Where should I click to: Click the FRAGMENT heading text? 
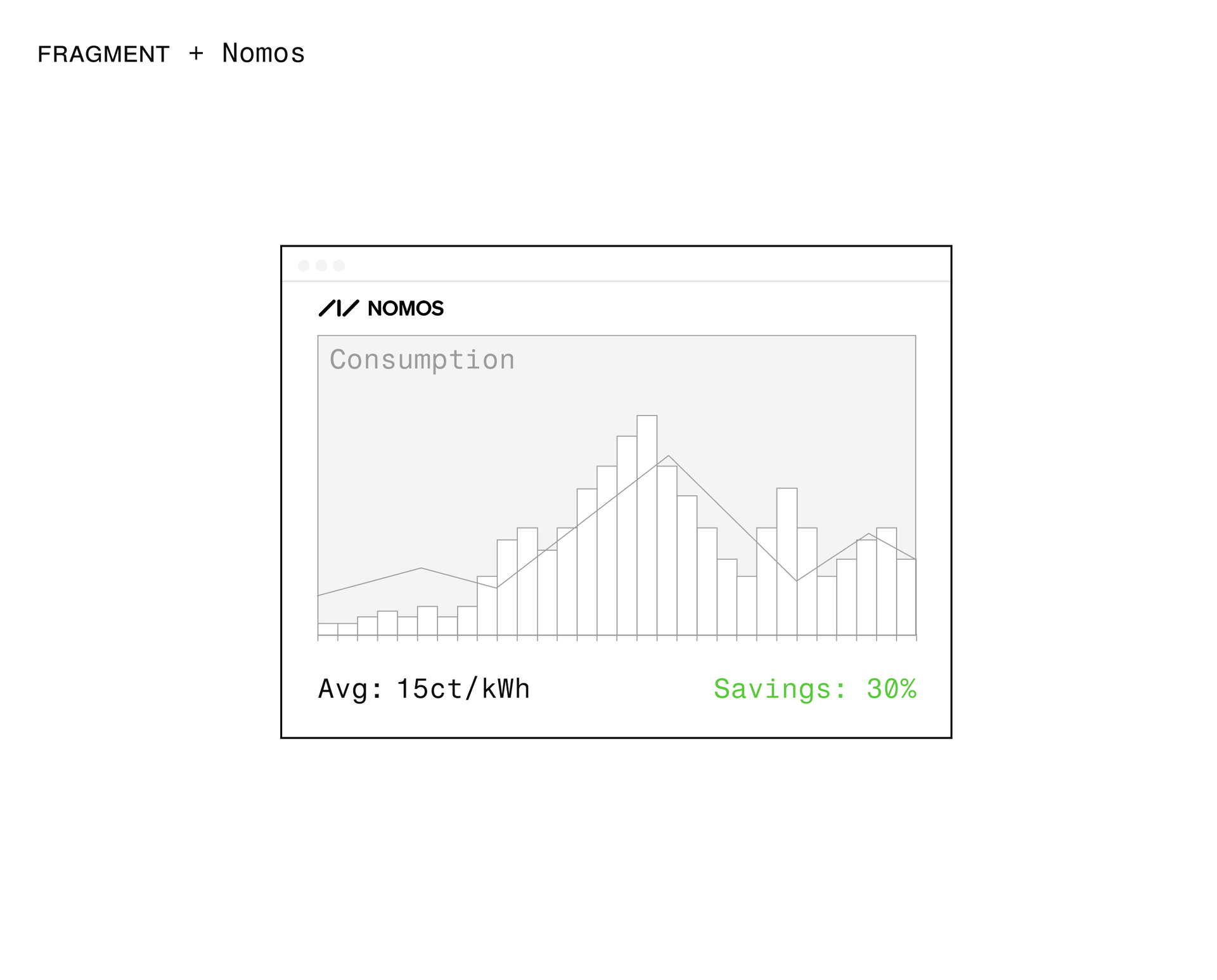[103, 55]
